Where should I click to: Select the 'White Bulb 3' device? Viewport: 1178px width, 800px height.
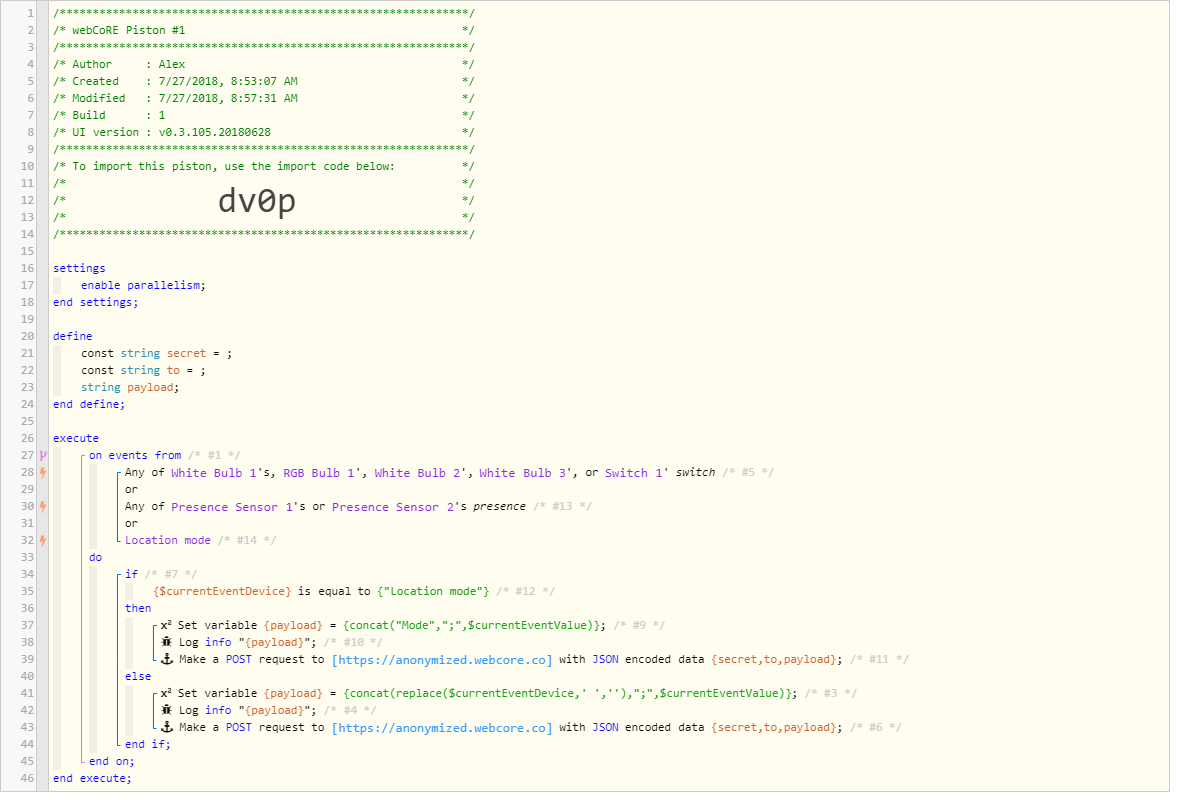[522, 472]
